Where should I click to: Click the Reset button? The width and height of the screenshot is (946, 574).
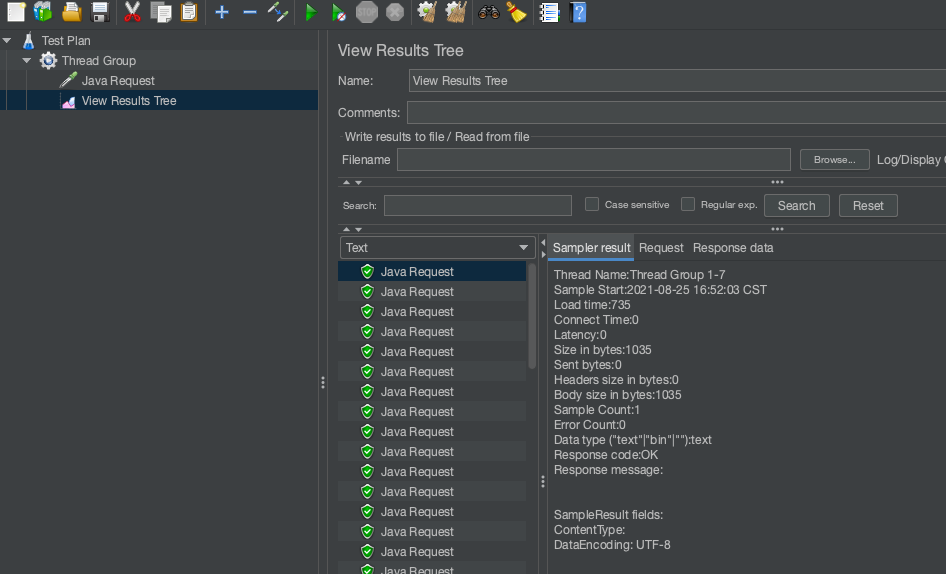(x=868, y=205)
